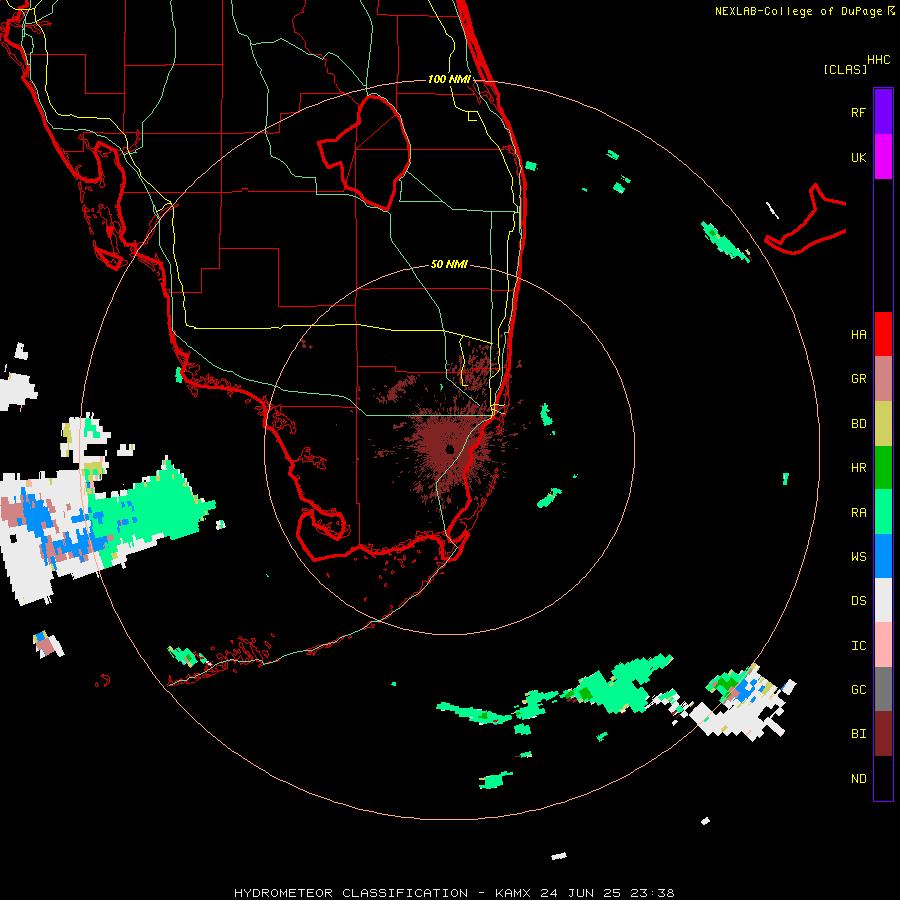
Task: Click the thick red lake outline
Action: 364,152
